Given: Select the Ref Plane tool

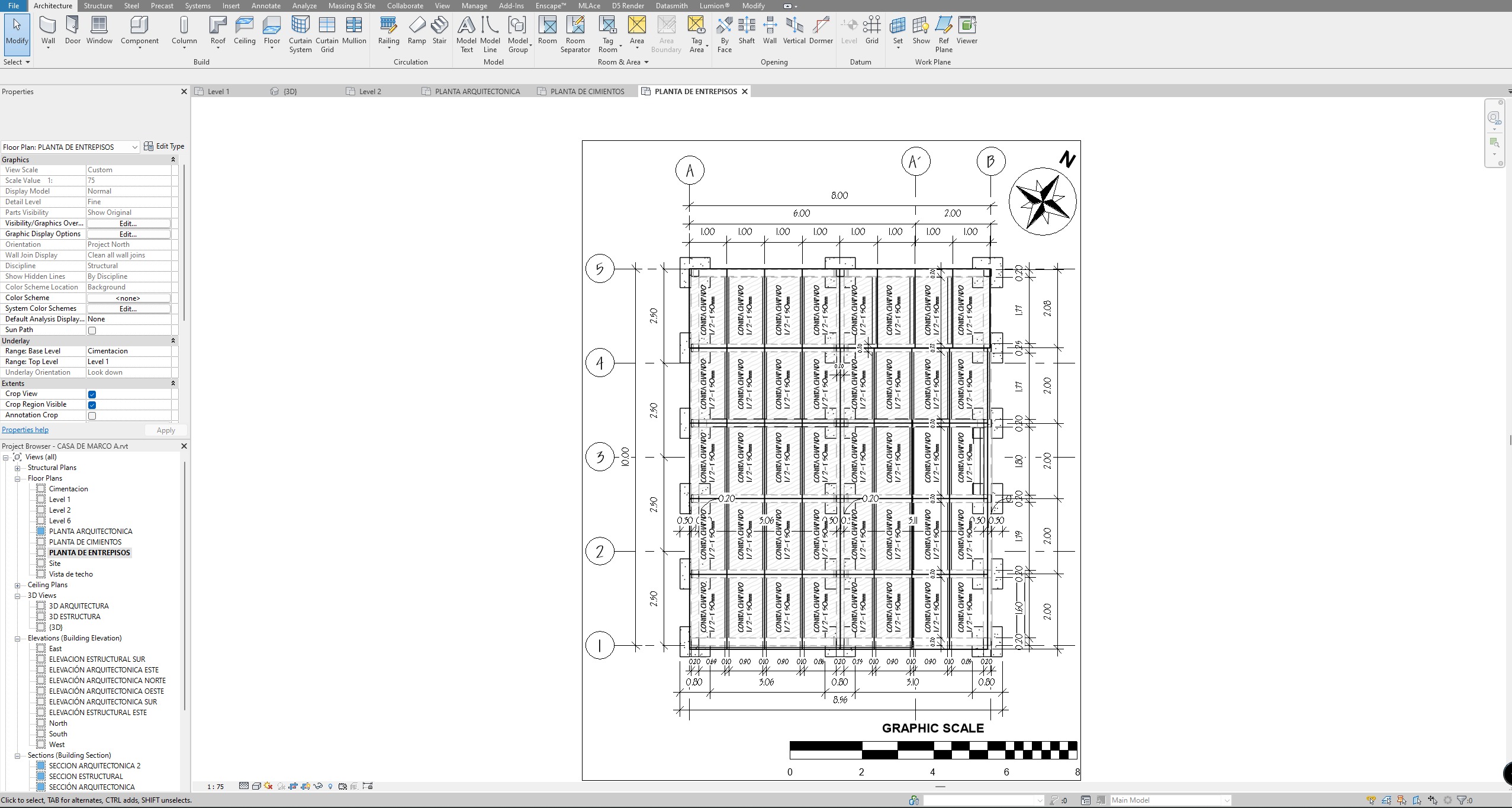Looking at the screenshot, I should point(944,34).
